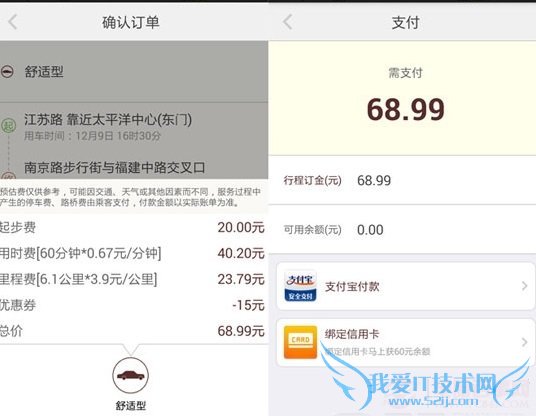Tap the Alipay 支付宝 logo icon
This screenshot has width=536, height=416.
[x=300, y=286]
